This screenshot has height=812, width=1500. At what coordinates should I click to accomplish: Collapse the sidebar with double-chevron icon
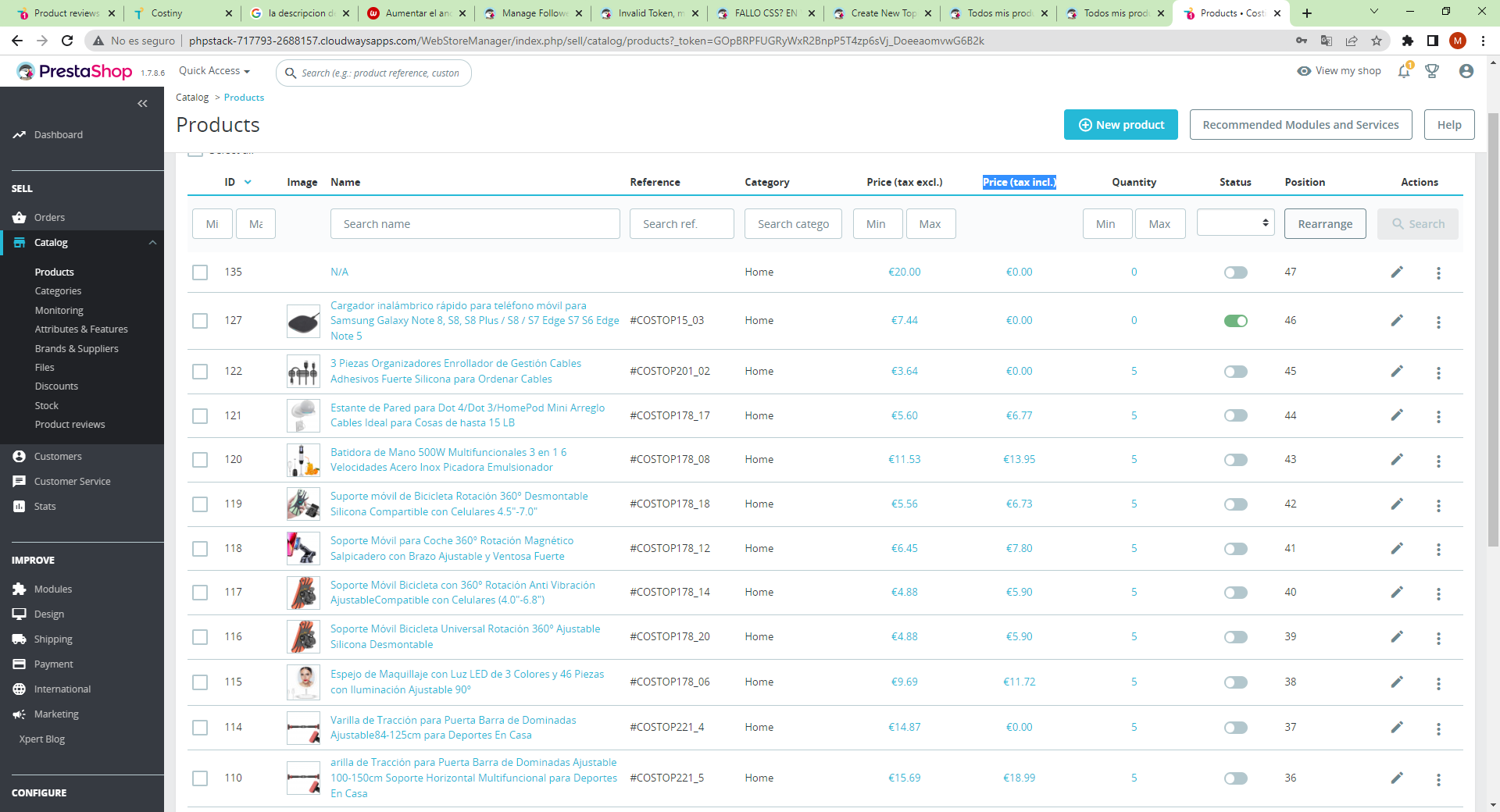[x=142, y=103]
